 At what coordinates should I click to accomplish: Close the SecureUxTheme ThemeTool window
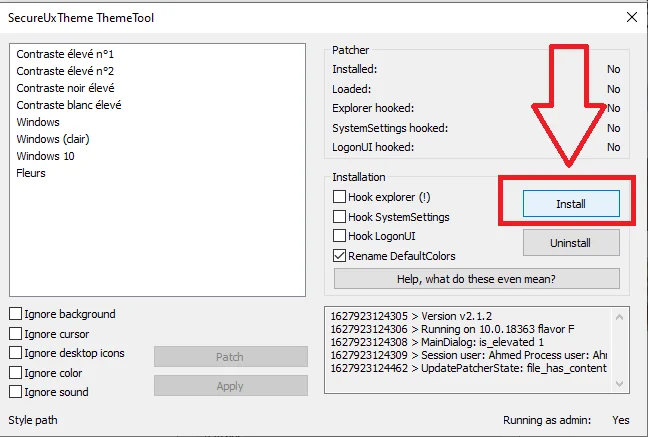[x=630, y=17]
